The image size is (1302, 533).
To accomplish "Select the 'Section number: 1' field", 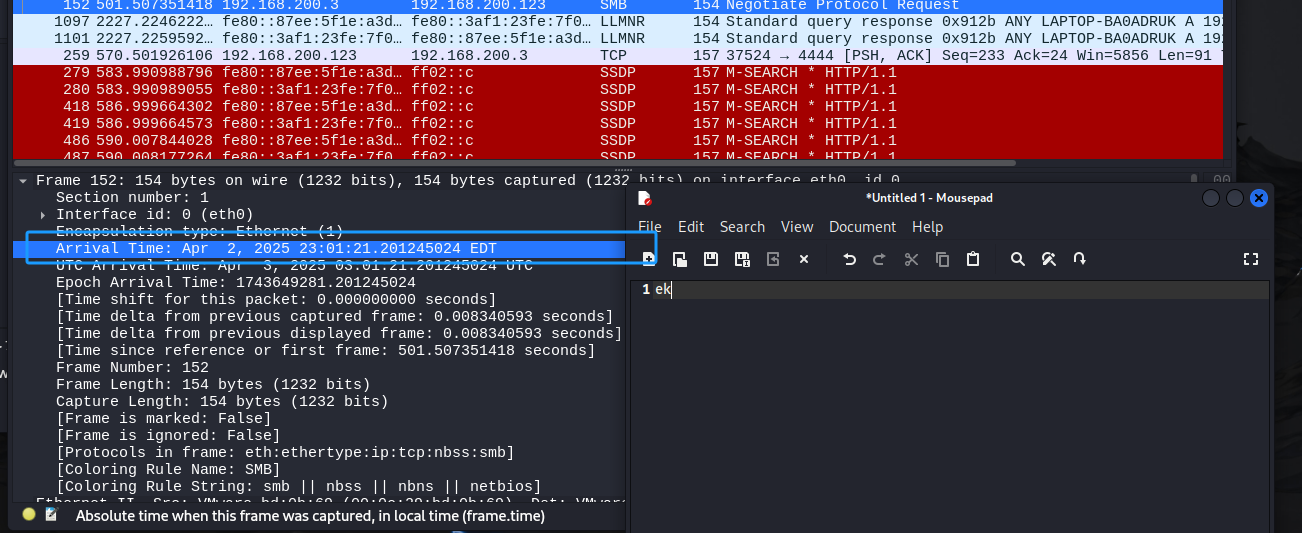I will click(132, 198).
